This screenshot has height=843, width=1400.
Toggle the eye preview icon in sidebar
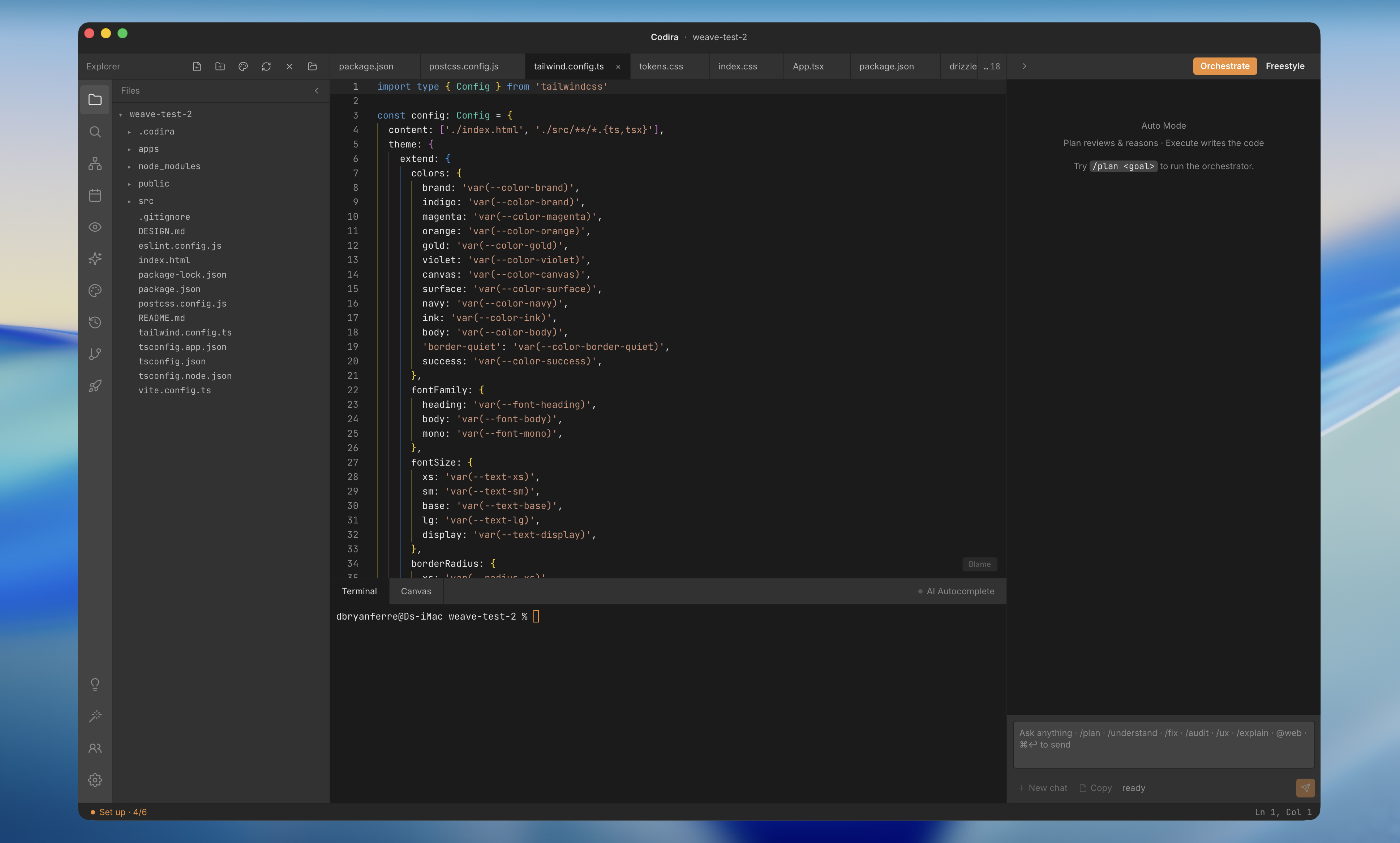pos(95,227)
